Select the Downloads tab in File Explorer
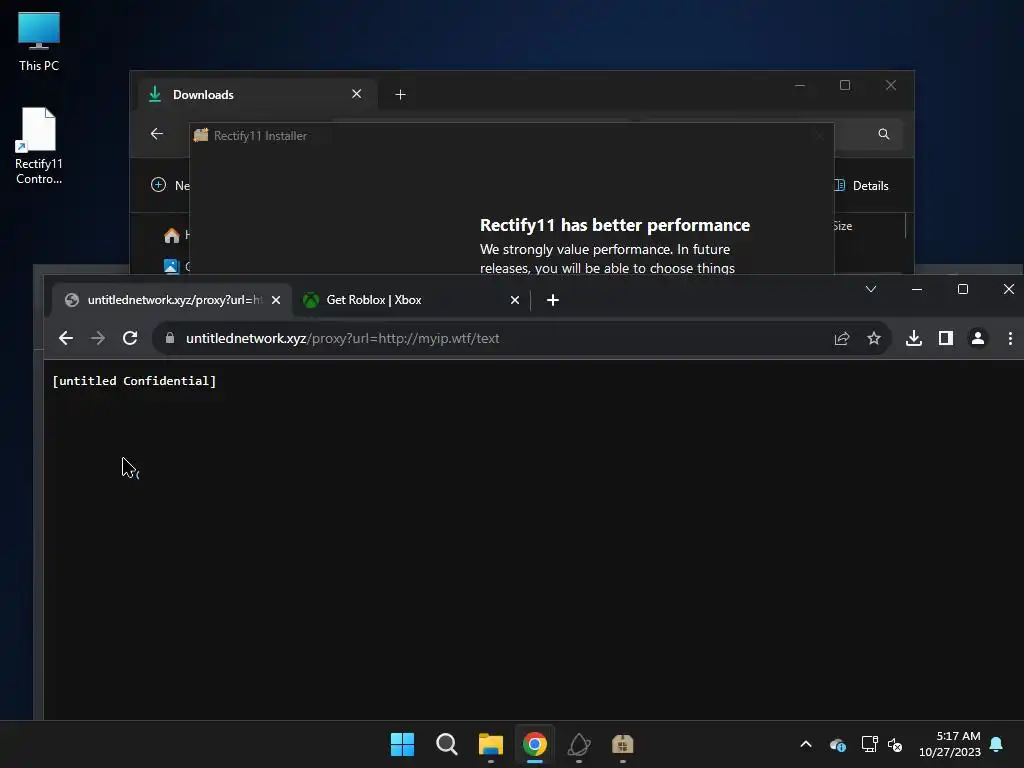The image size is (1024, 768). pos(257,95)
